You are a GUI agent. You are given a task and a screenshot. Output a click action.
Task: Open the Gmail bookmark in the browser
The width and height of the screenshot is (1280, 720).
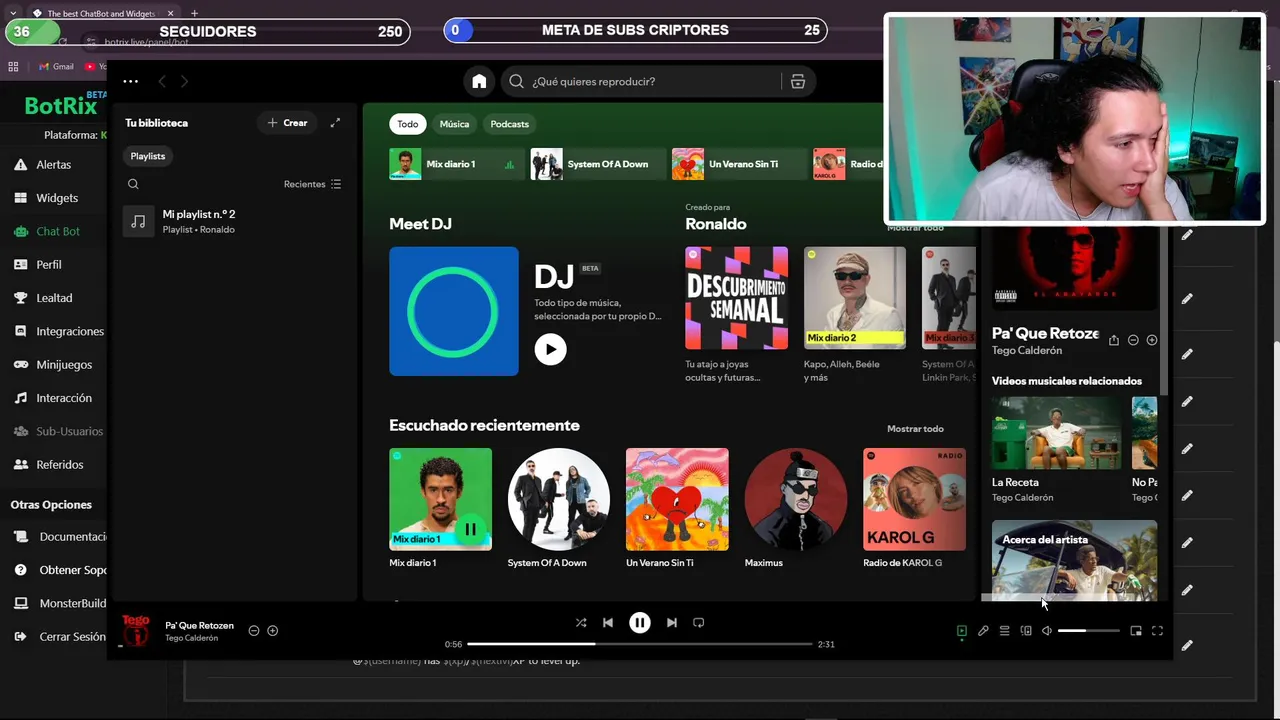click(x=56, y=67)
